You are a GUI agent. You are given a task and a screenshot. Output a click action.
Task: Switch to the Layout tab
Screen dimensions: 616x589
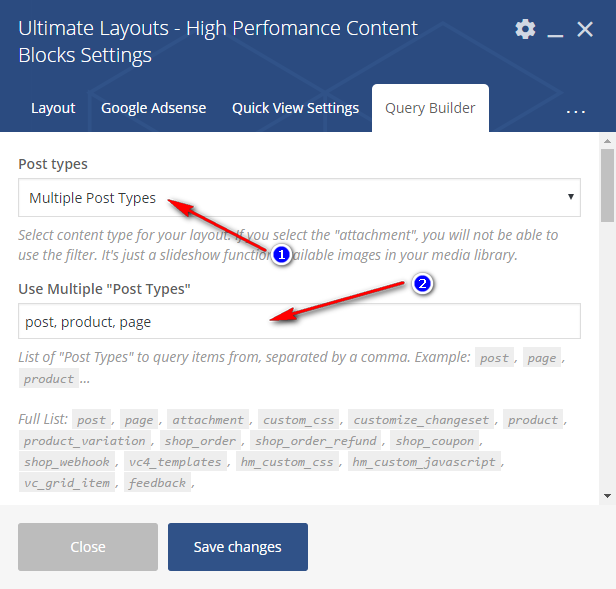pos(53,108)
